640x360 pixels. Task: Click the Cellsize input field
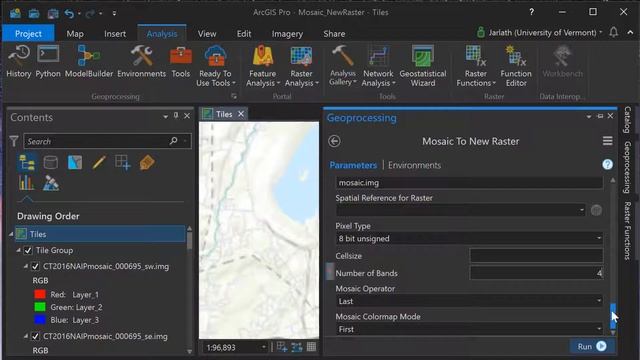click(536, 256)
